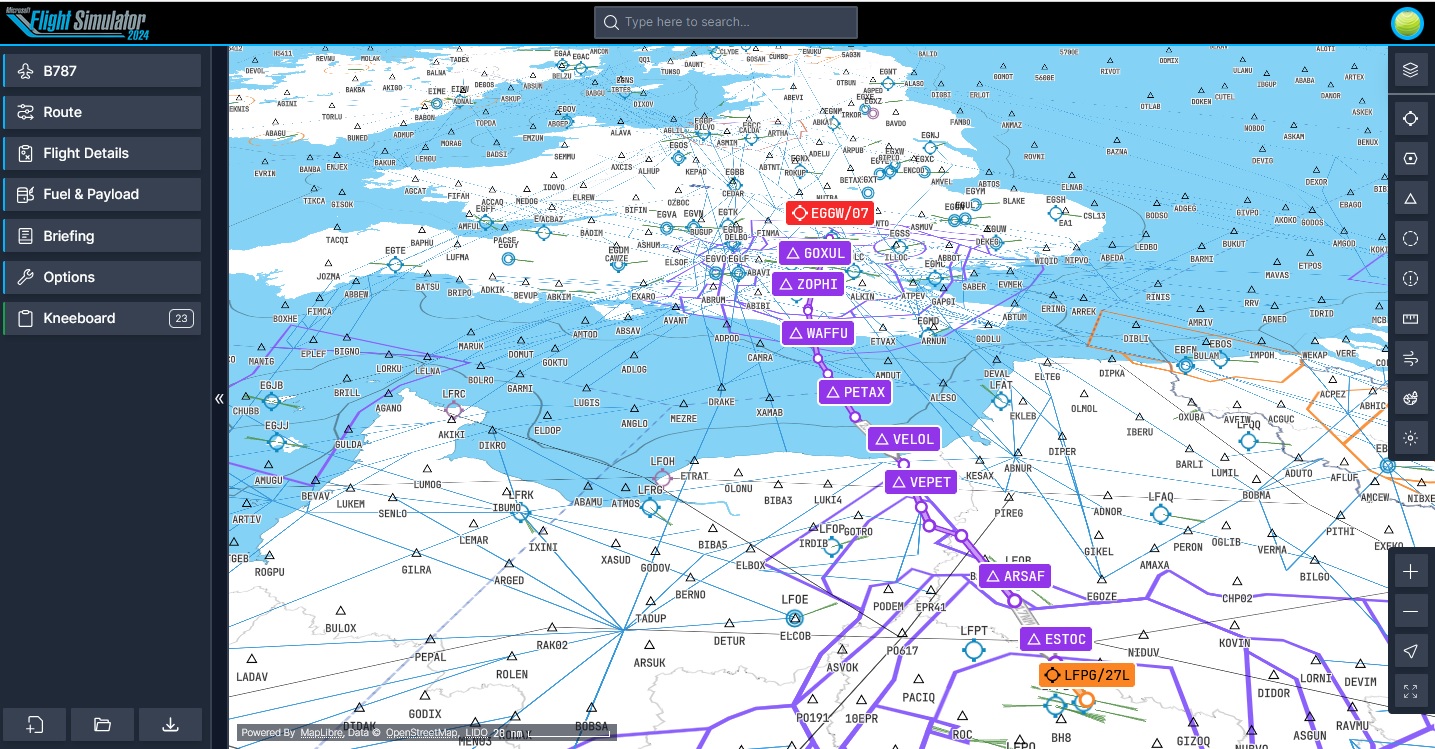Select the GOXUL waypoint label
1435x749 pixels.
(x=815, y=253)
